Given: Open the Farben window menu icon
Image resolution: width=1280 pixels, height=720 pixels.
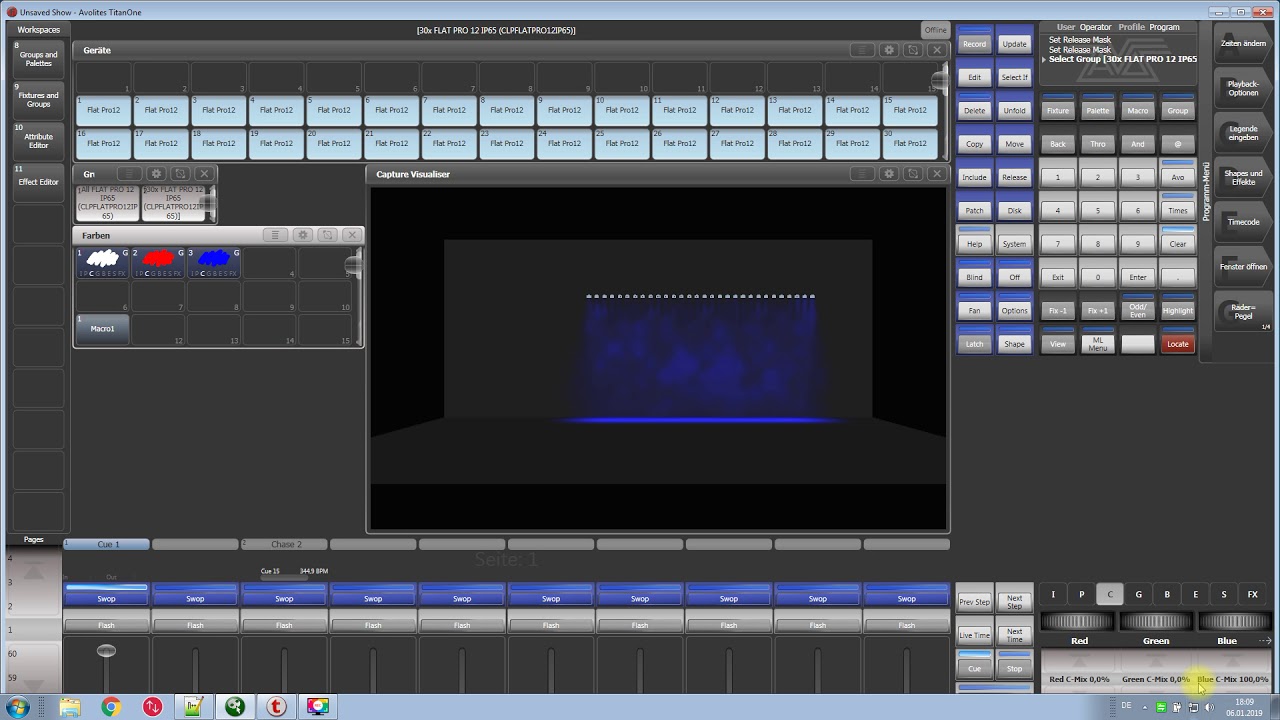Looking at the screenshot, I should 275,235.
